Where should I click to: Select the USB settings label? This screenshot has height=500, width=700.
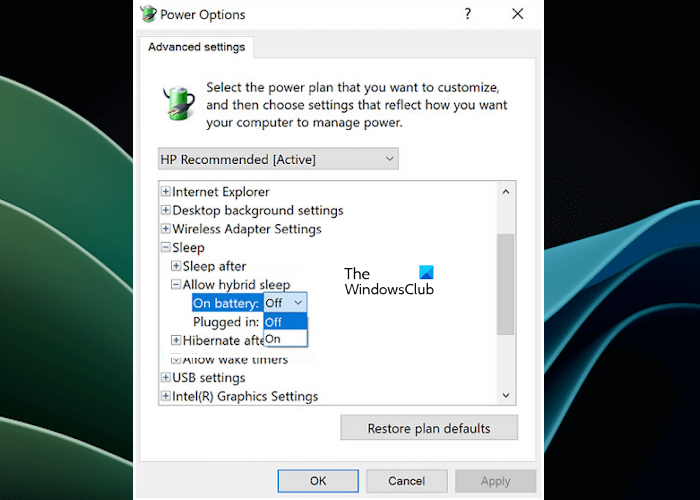(208, 378)
